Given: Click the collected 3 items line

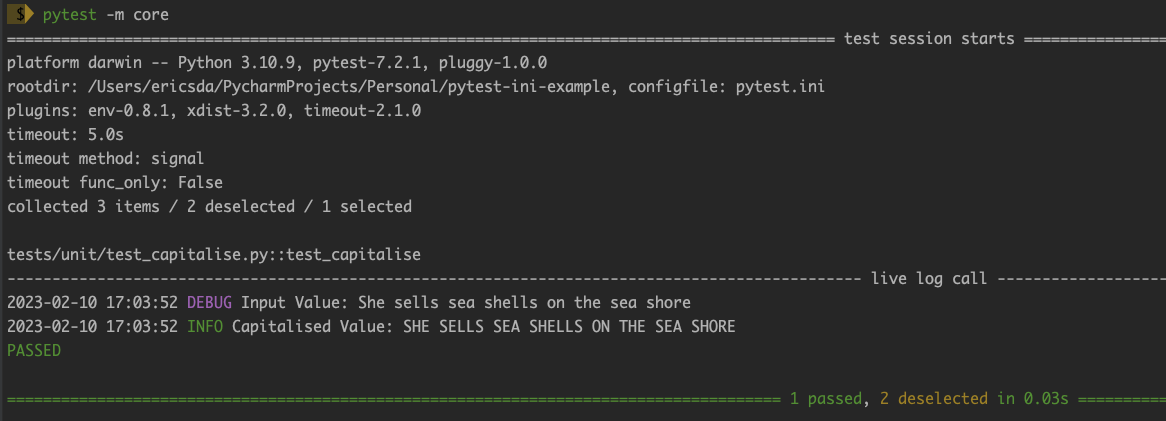Looking at the screenshot, I should point(210,206).
